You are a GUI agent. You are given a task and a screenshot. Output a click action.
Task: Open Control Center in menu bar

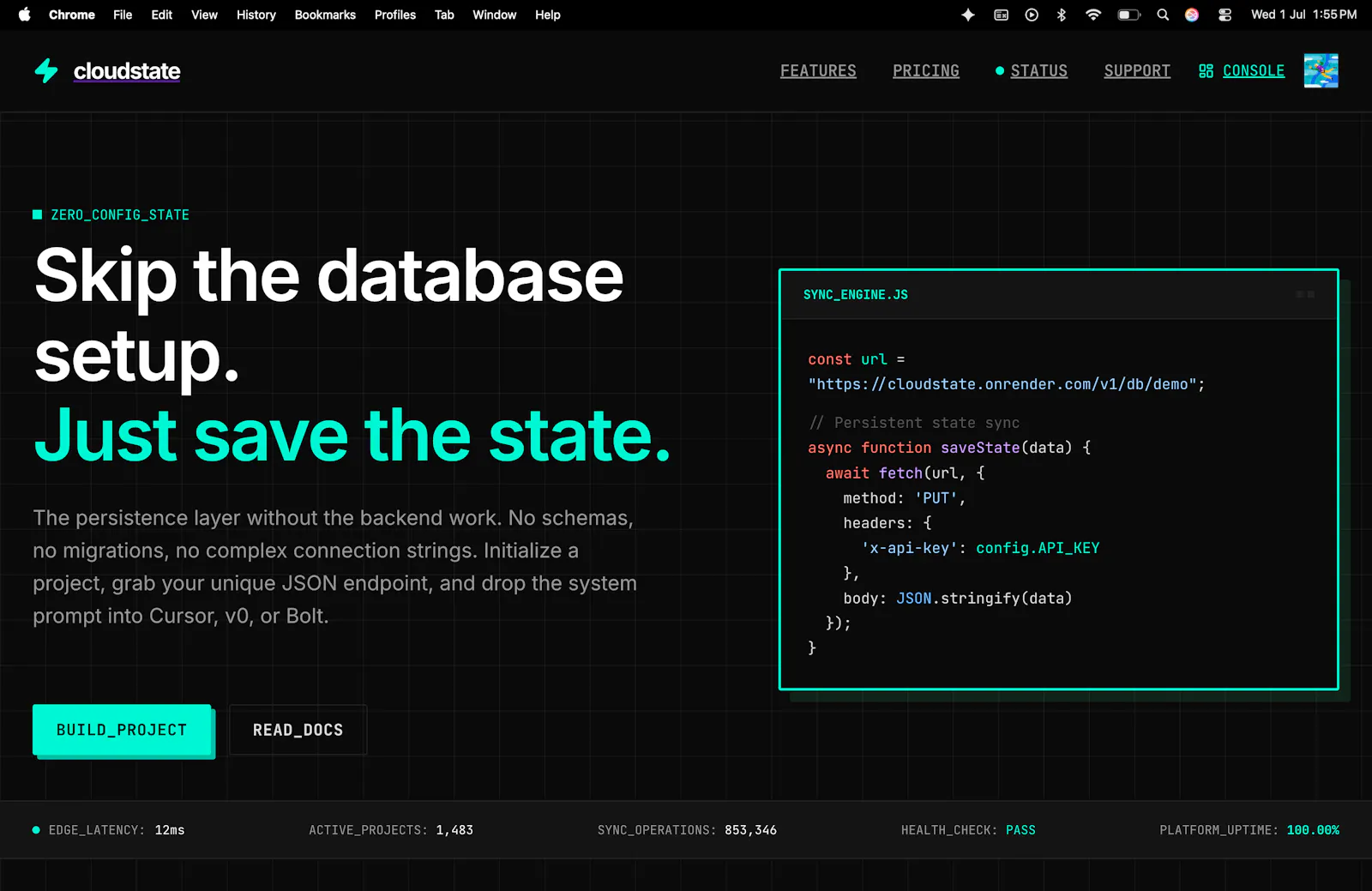coord(1225,15)
